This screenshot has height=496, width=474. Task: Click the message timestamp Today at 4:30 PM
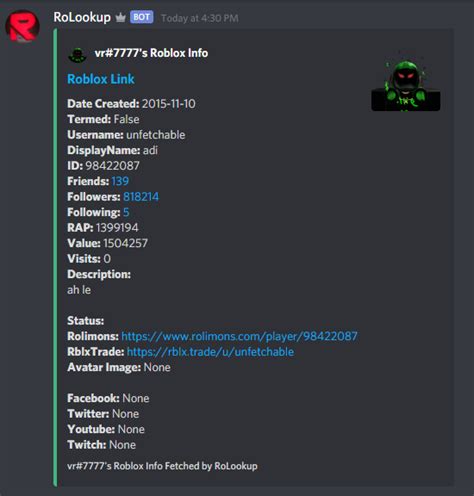pos(200,18)
